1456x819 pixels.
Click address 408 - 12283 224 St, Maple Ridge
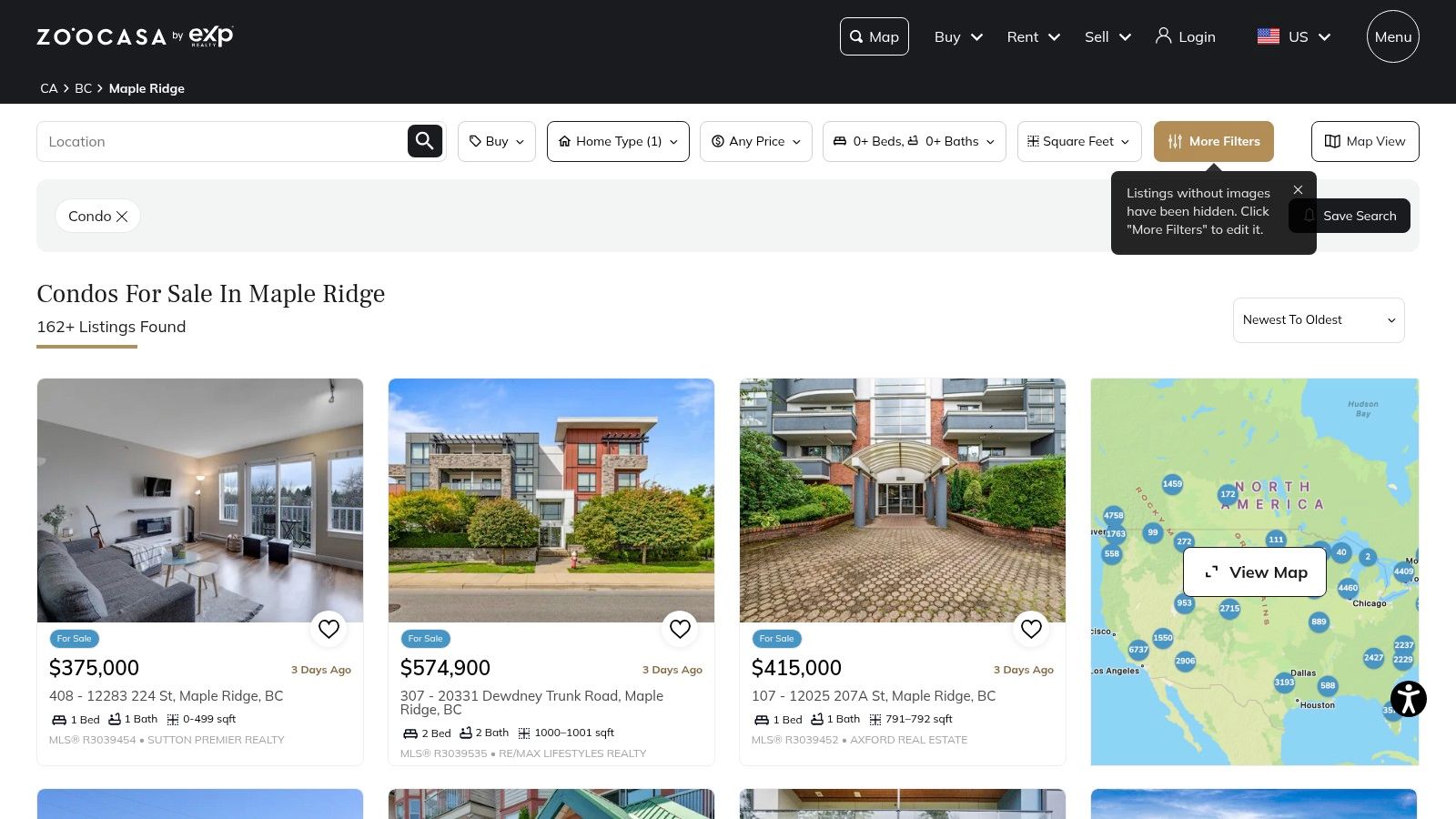[x=167, y=696]
